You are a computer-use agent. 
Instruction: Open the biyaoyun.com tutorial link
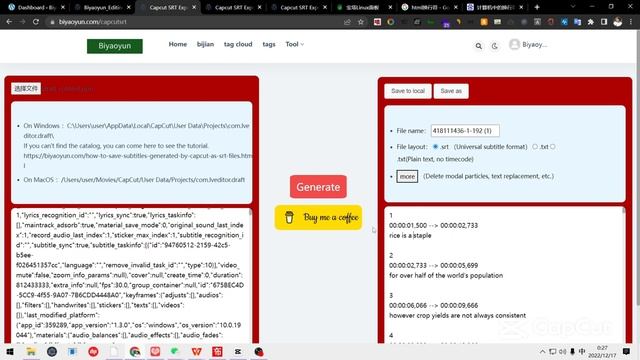click(x=138, y=160)
